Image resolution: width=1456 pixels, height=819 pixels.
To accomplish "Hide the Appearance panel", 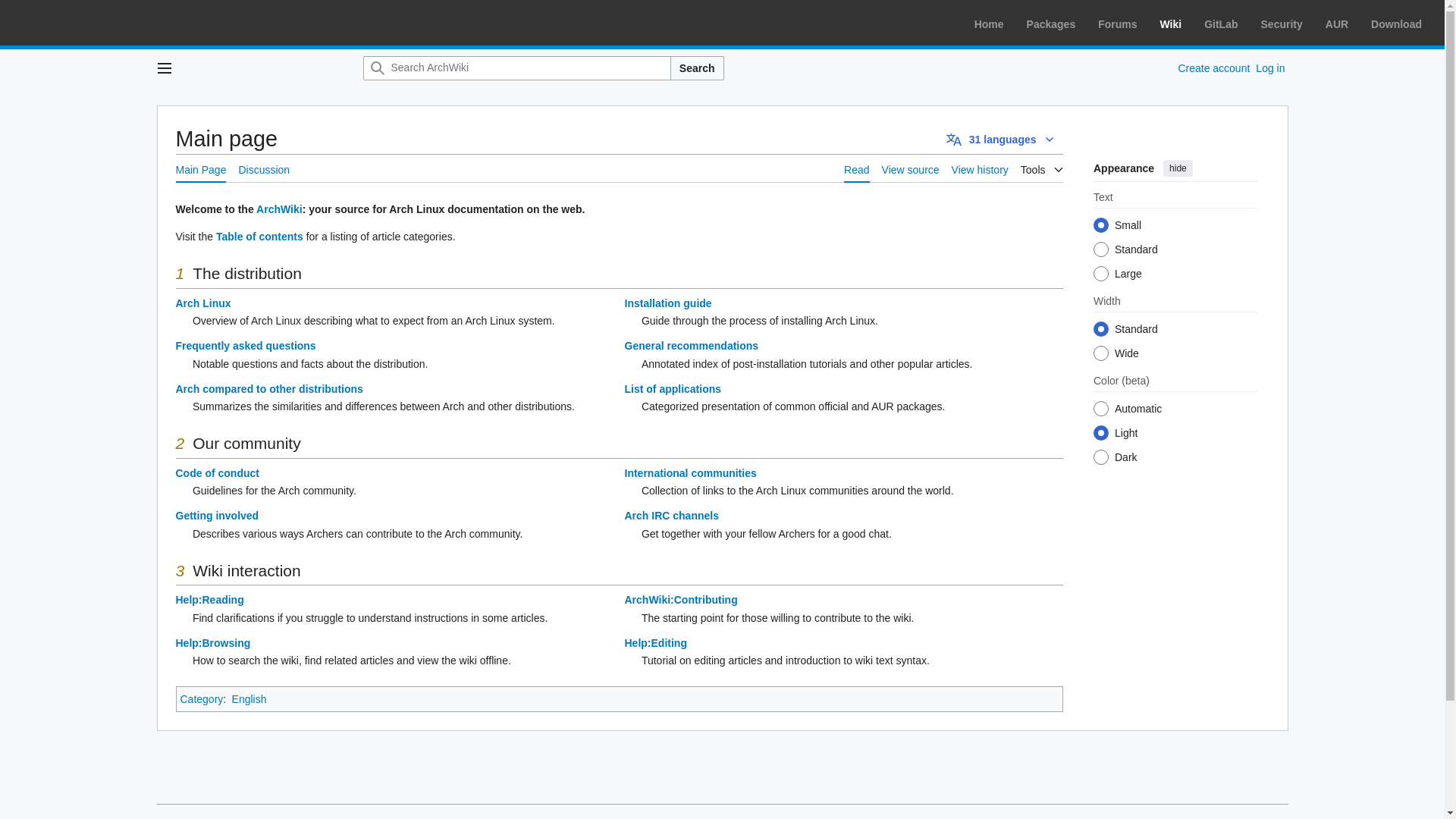I will [x=1178, y=168].
